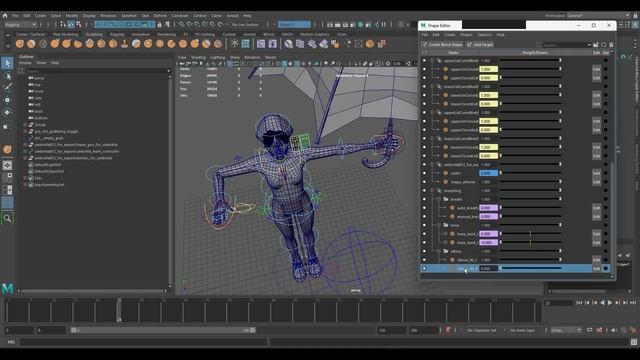Open the Rigging menu set dropdown

click(20, 25)
